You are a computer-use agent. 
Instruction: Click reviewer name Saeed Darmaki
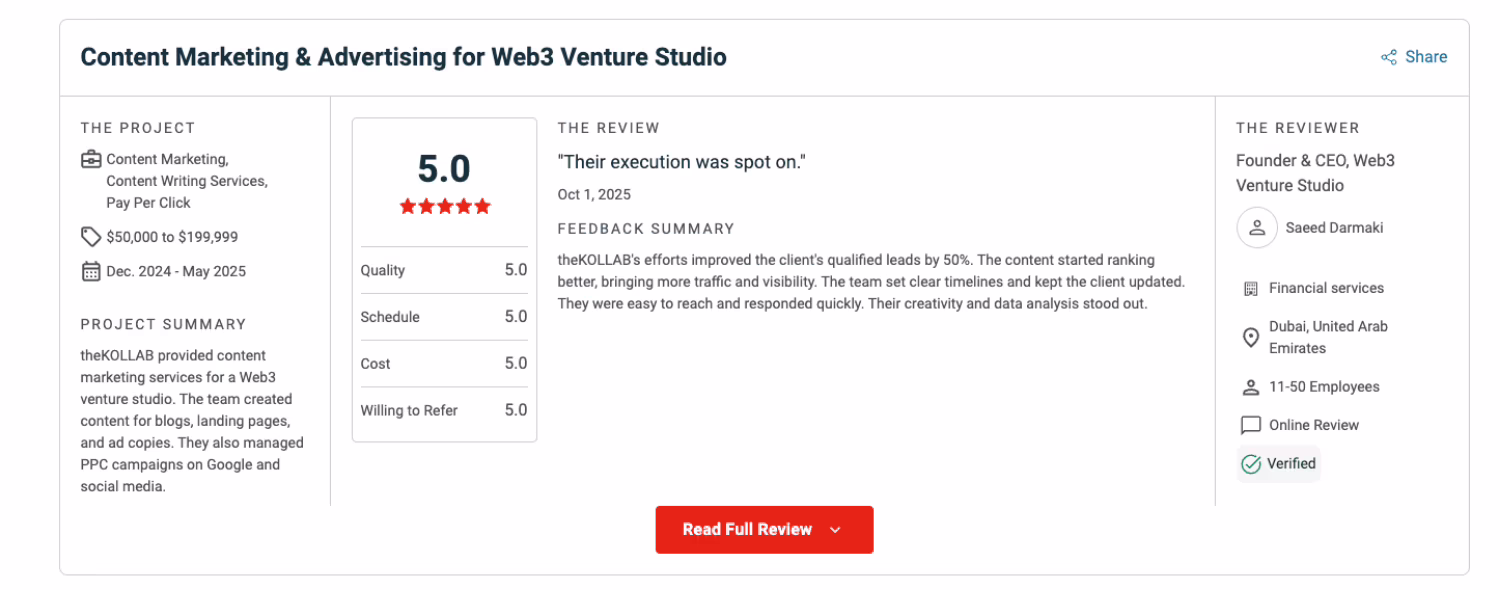(1333, 228)
